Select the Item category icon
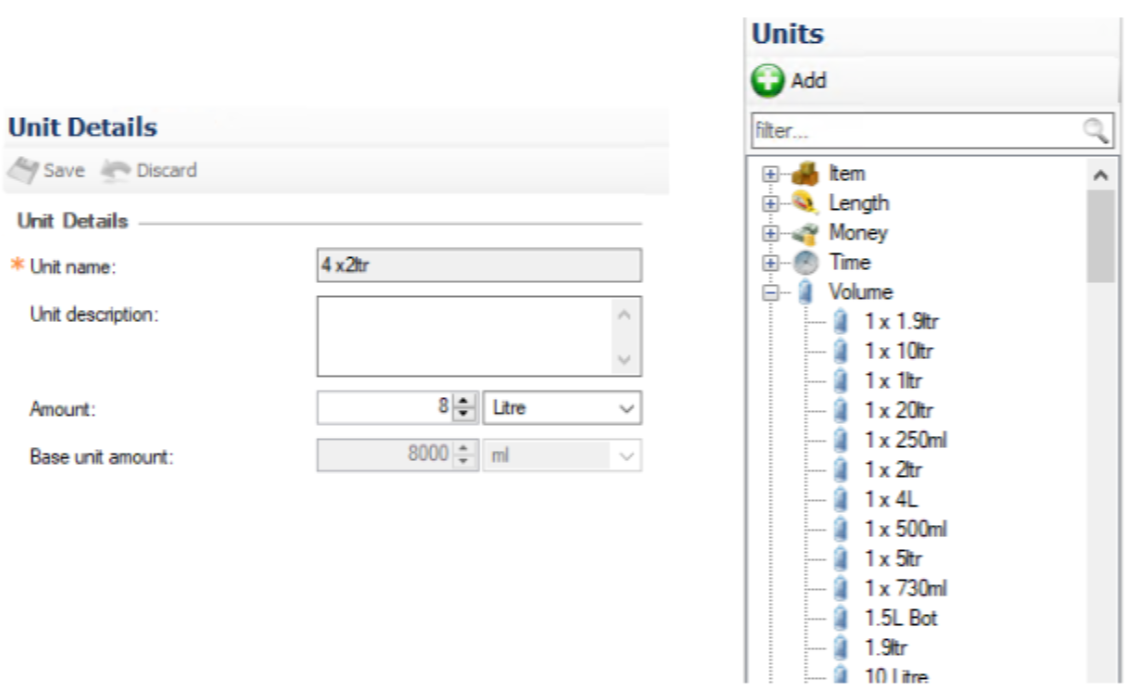This screenshot has width=1125, height=686. point(804,174)
